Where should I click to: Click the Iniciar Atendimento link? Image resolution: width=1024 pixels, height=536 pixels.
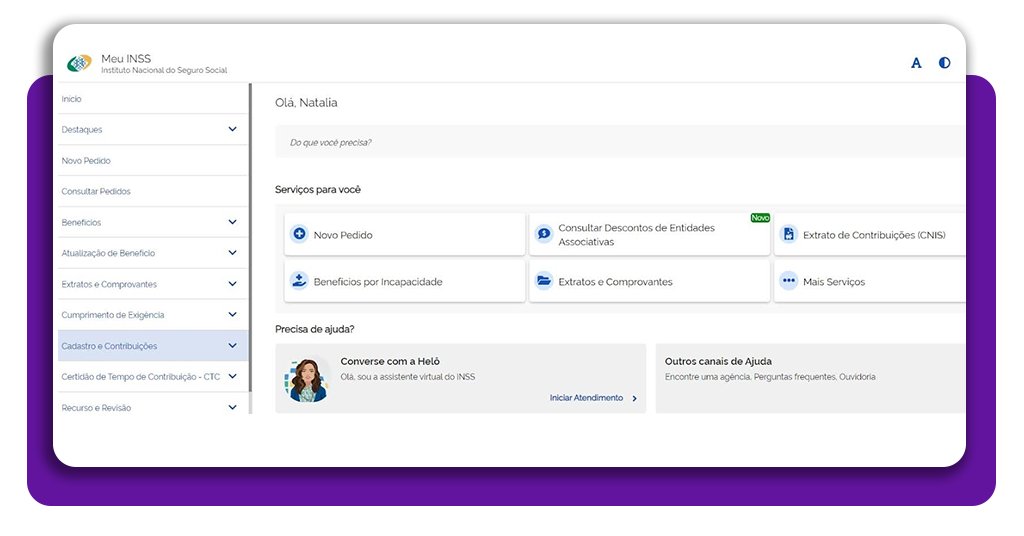(586, 398)
